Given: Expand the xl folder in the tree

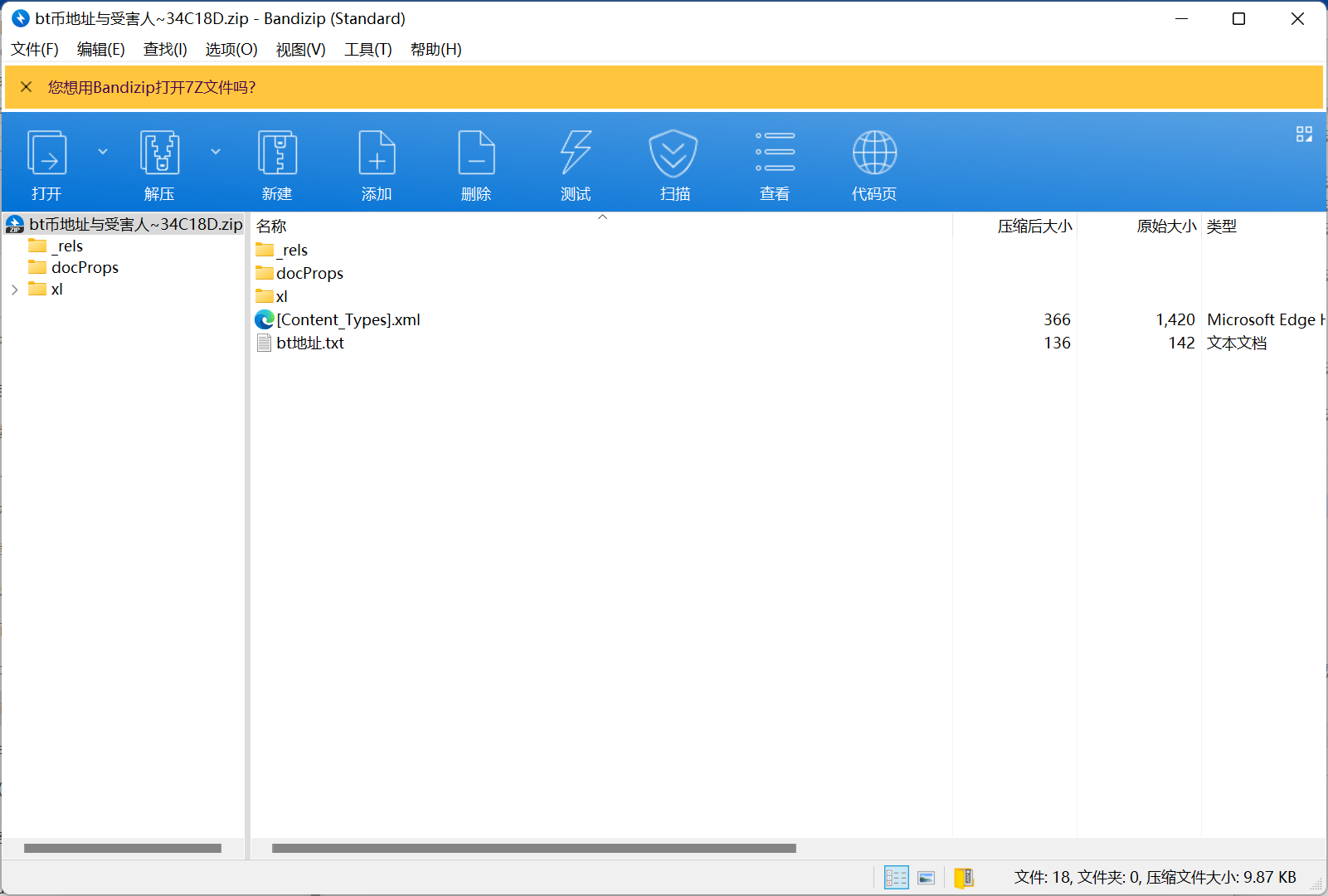Looking at the screenshot, I should pos(14,290).
